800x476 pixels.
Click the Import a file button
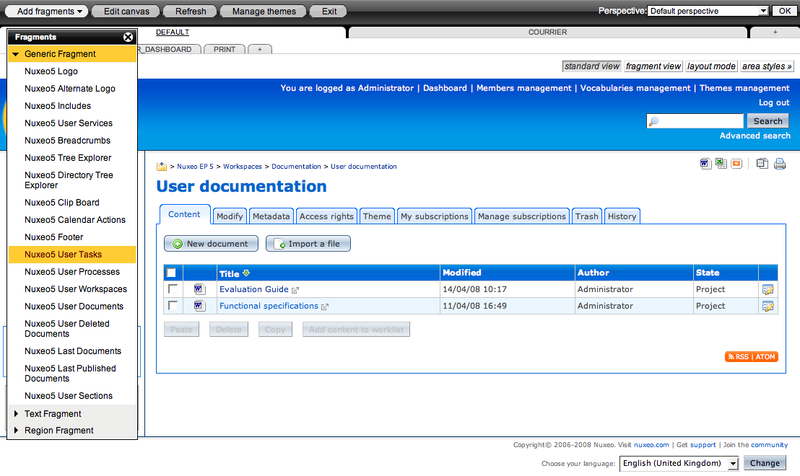[x=308, y=244]
